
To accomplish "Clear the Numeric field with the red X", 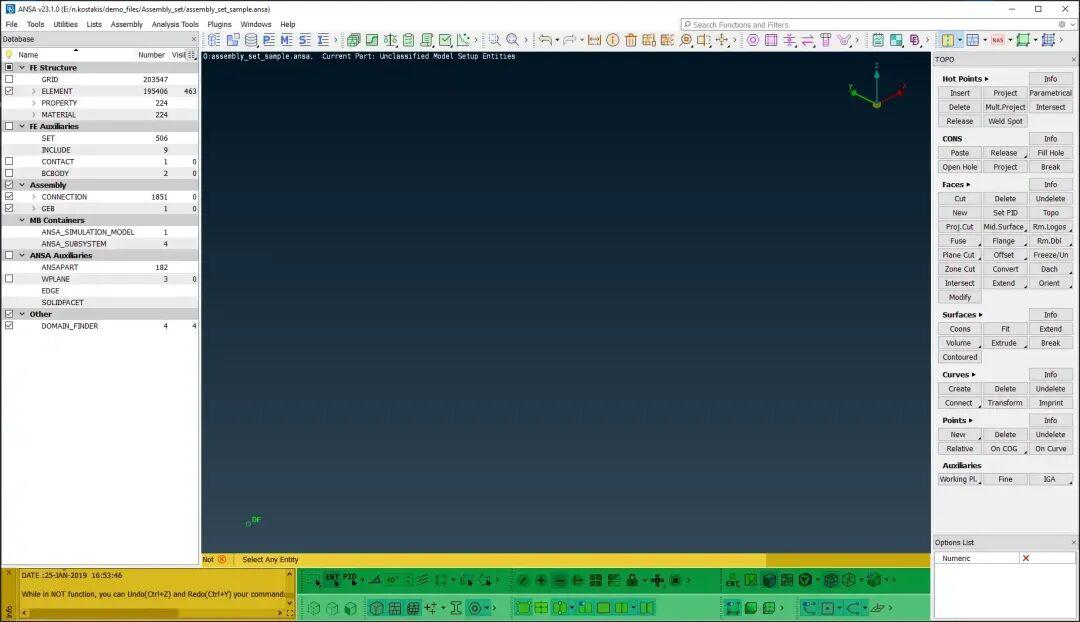I will click(x=1026, y=558).
